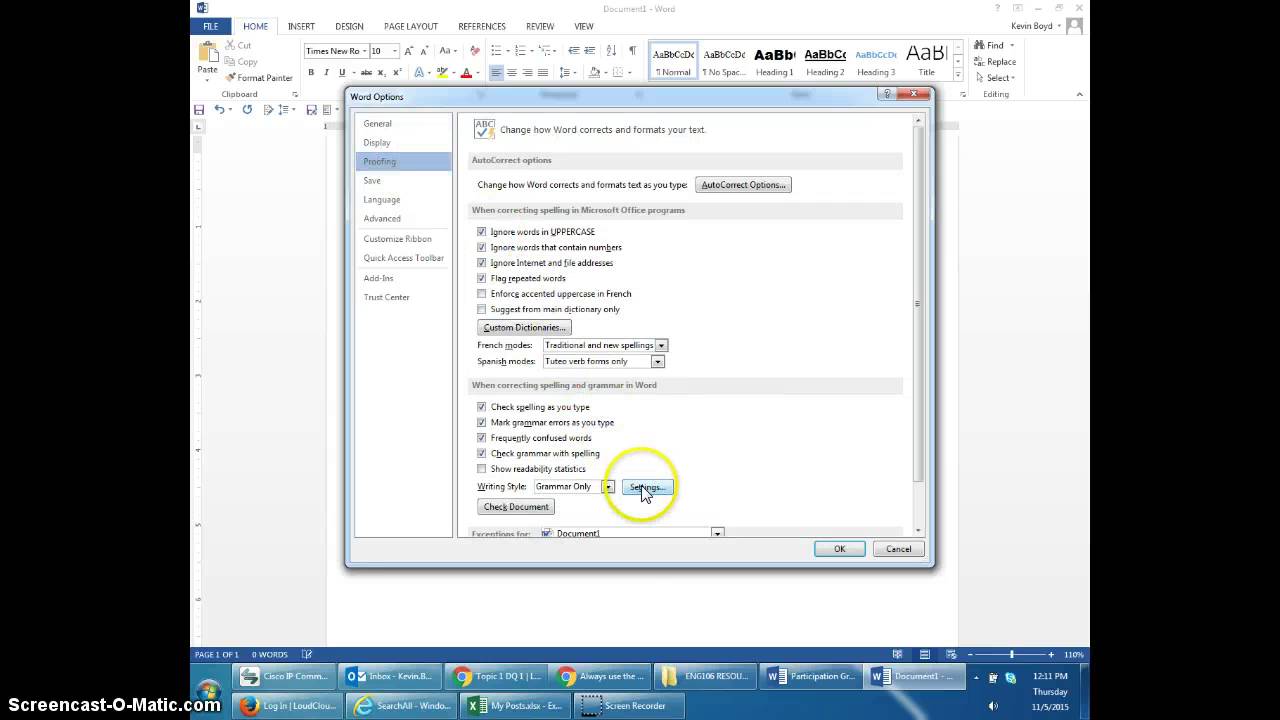Click the Text Highlight Color icon
1280x720 pixels.
[443, 72]
